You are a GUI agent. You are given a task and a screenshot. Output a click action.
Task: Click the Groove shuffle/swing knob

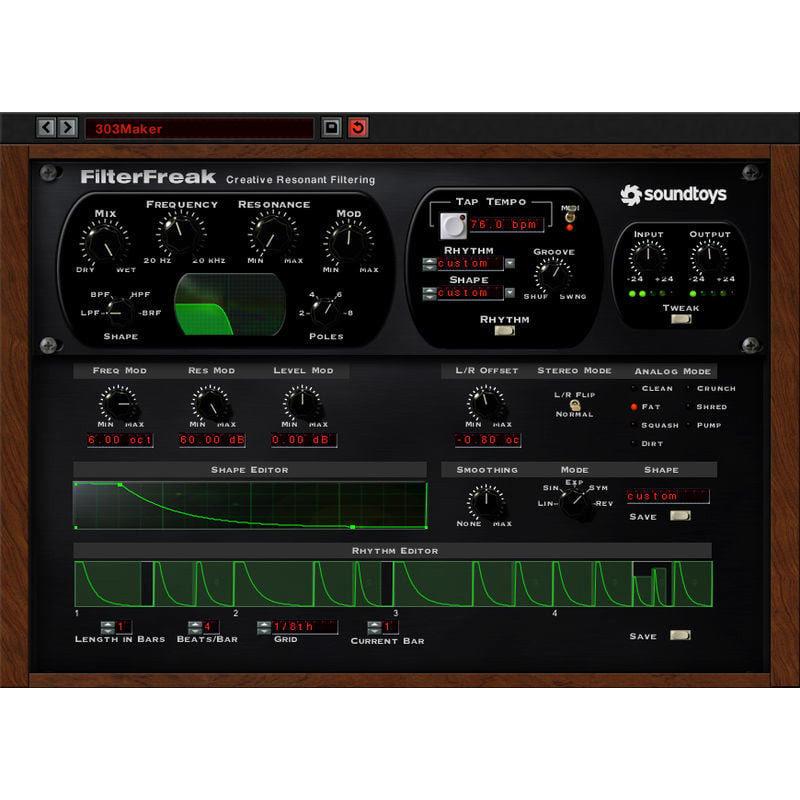point(553,276)
